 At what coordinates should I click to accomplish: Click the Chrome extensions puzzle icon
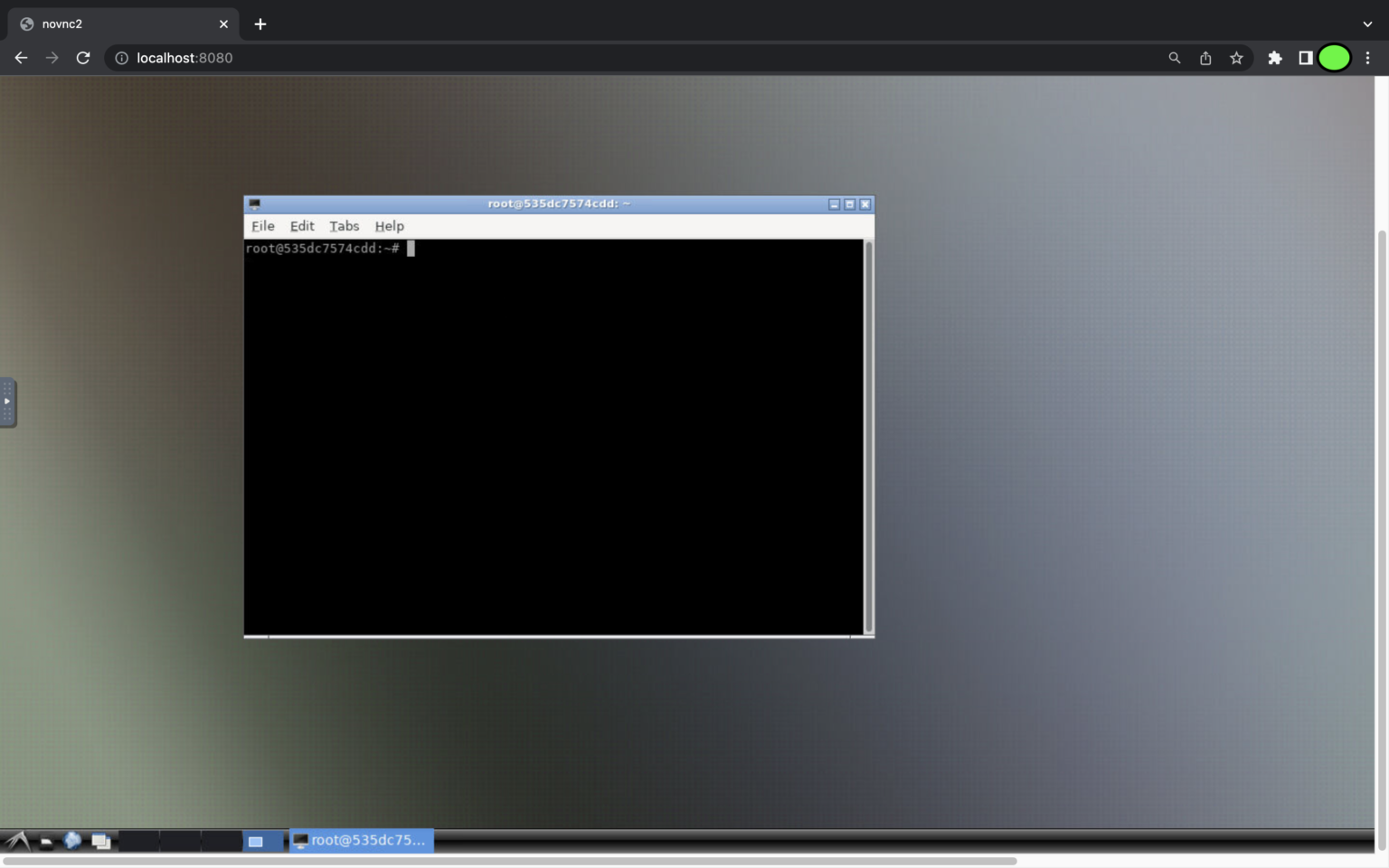point(1275,57)
